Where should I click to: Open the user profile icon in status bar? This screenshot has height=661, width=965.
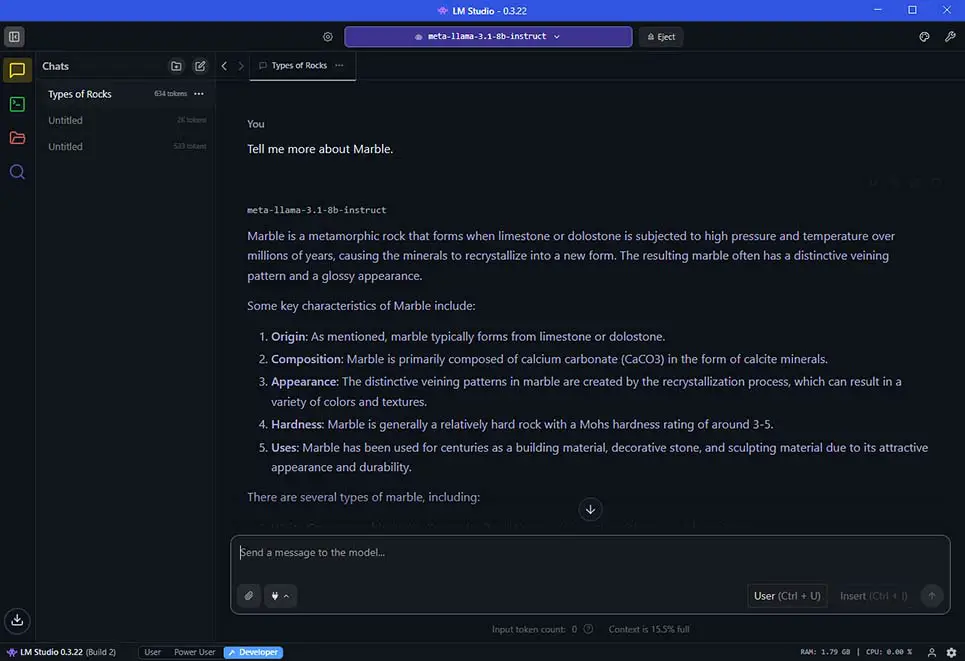point(932,652)
